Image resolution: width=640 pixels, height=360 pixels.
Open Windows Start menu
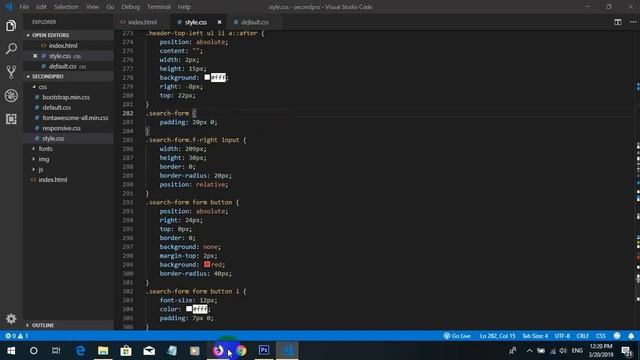(11, 350)
